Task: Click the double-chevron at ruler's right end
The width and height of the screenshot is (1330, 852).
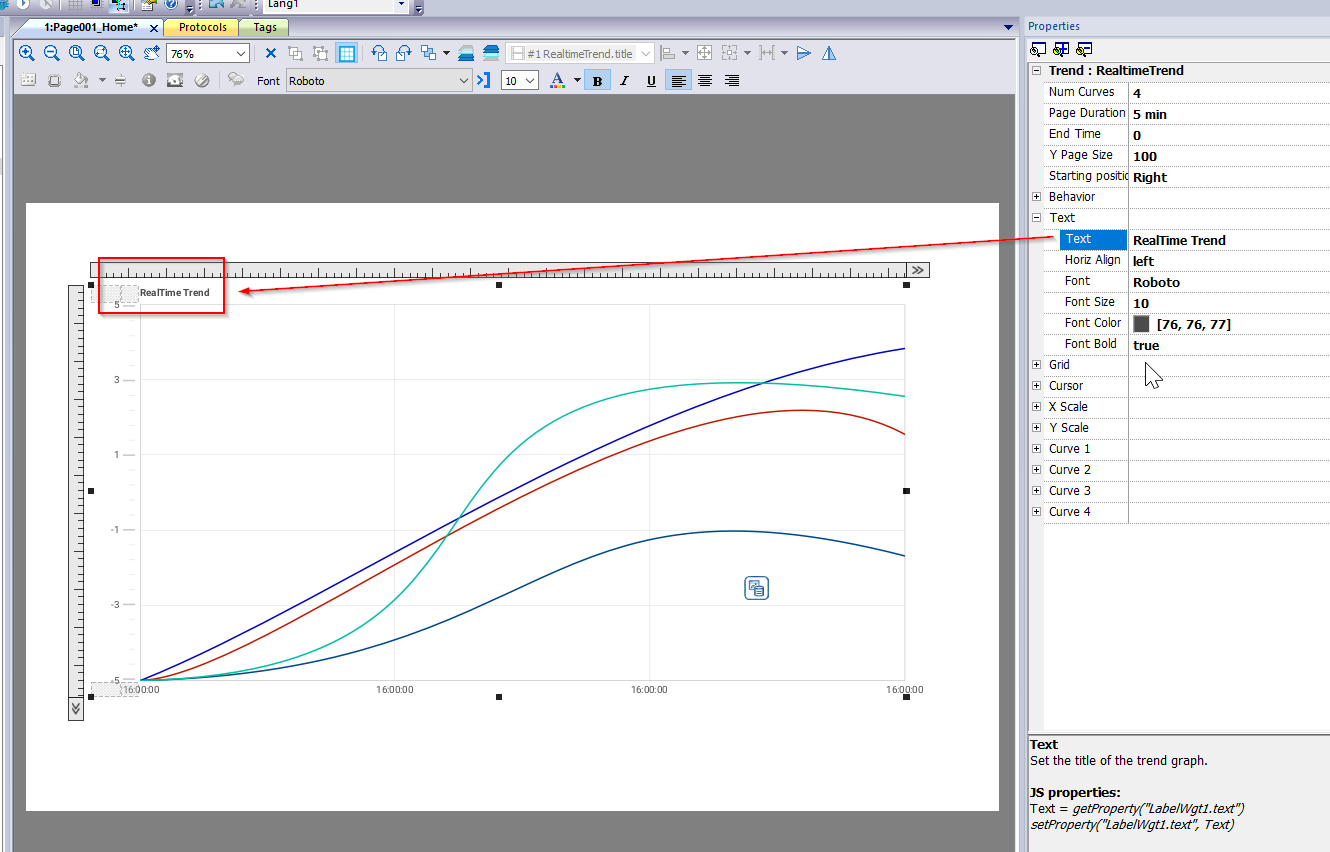Action: 917,270
